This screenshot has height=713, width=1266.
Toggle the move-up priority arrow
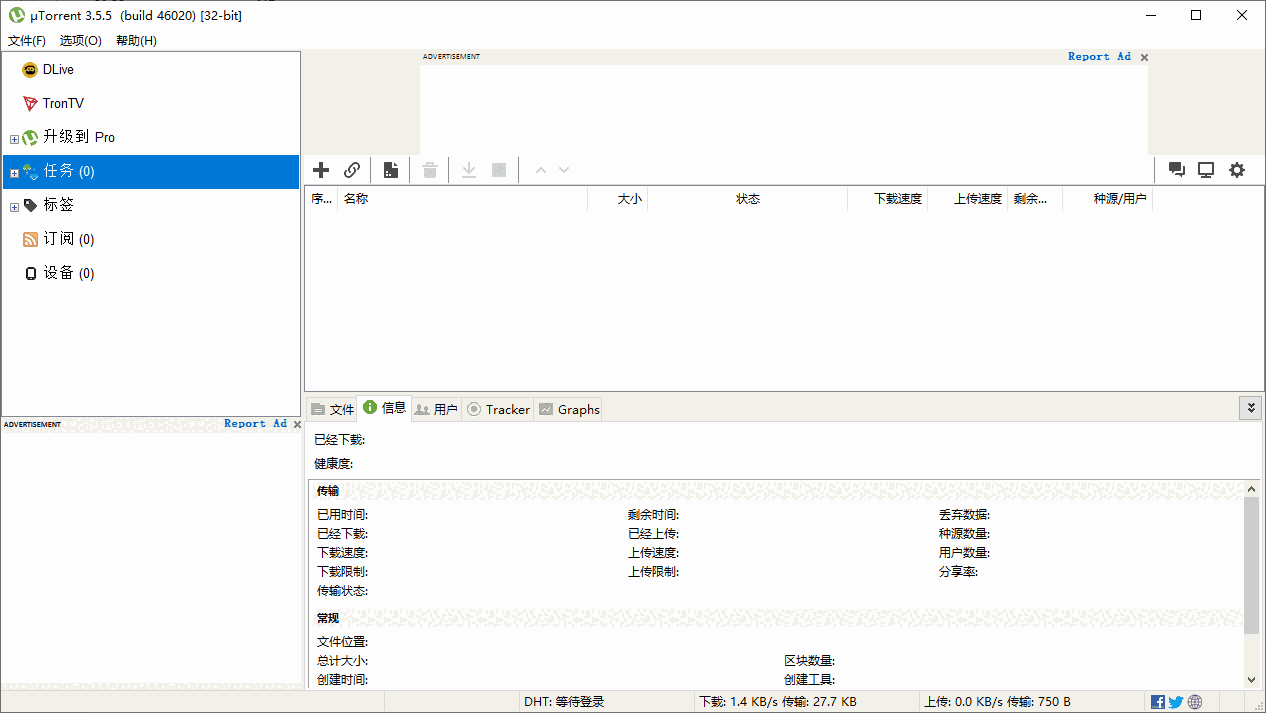(541, 169)
